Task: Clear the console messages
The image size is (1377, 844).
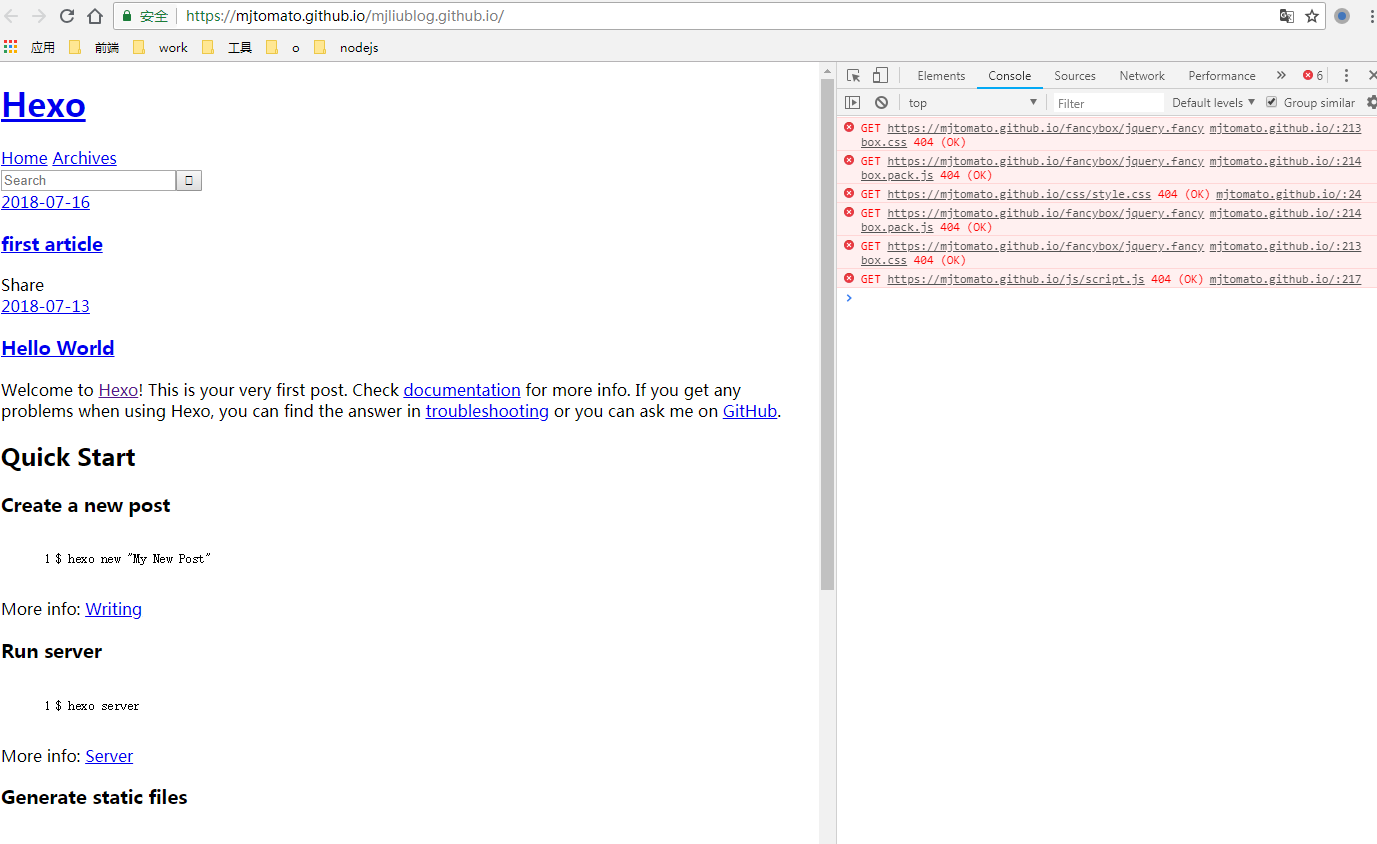Action: coord(880,102)
